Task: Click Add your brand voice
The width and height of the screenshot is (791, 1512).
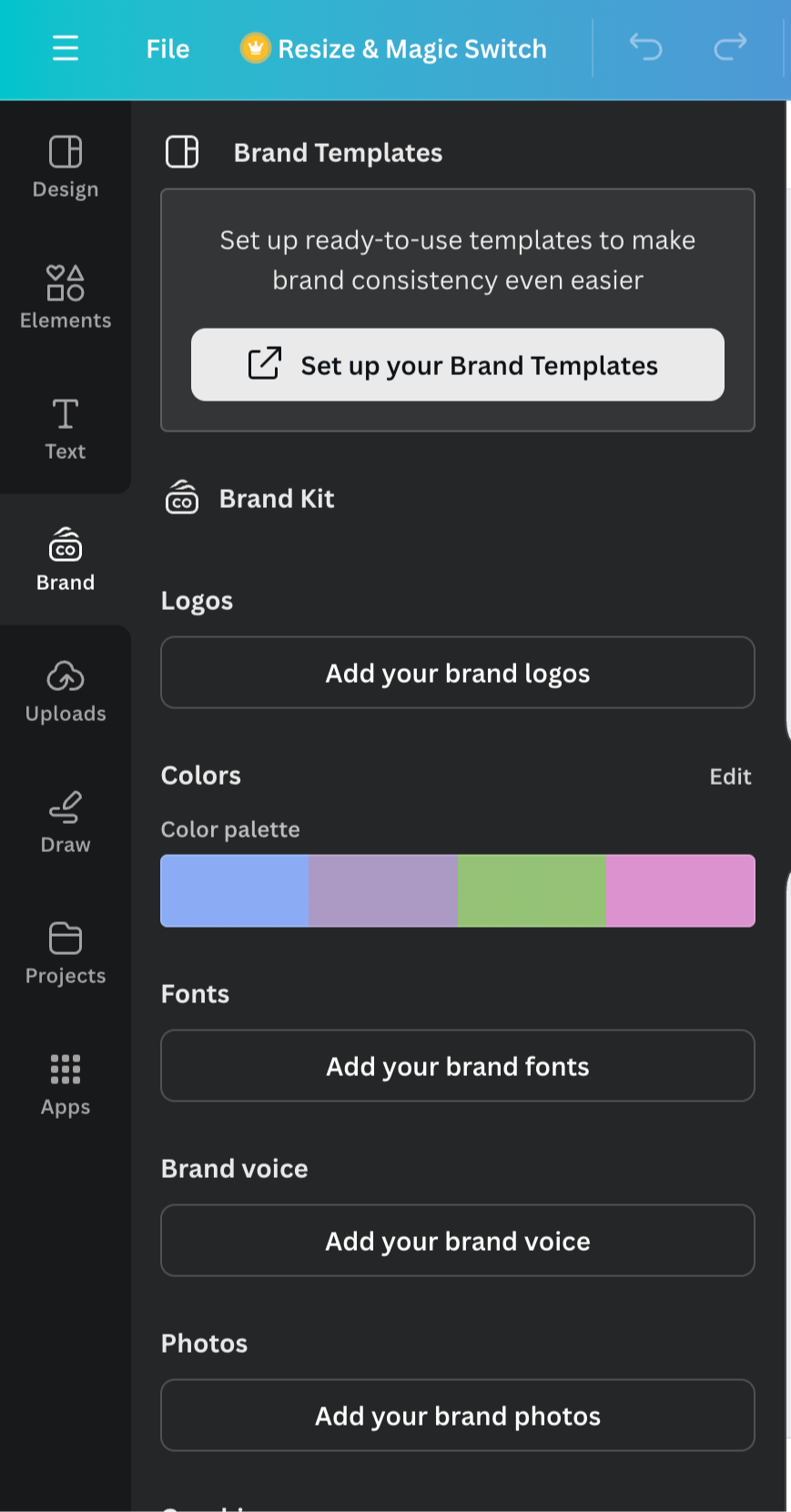Action: pos(458,1241)
